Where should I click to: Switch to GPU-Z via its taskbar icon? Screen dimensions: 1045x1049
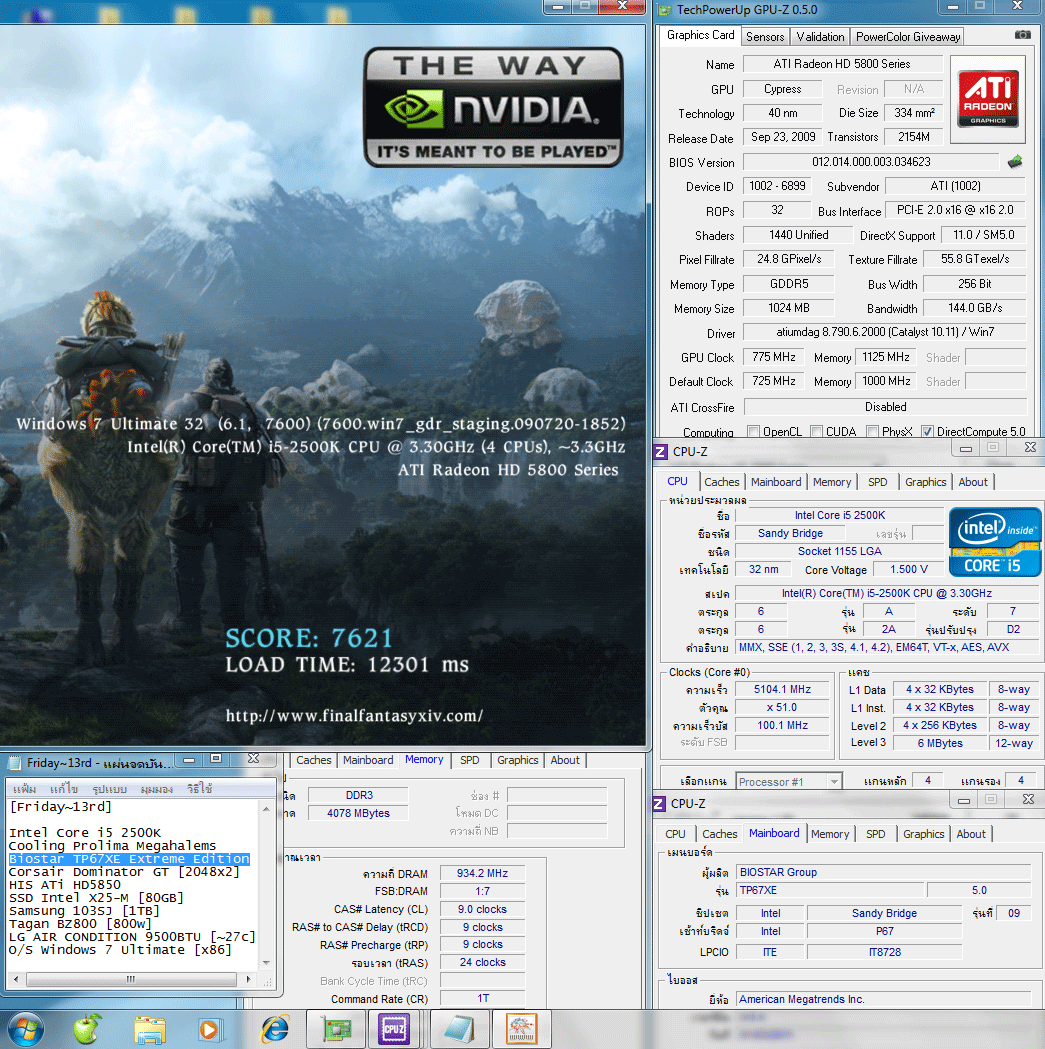pos(337,1029)
